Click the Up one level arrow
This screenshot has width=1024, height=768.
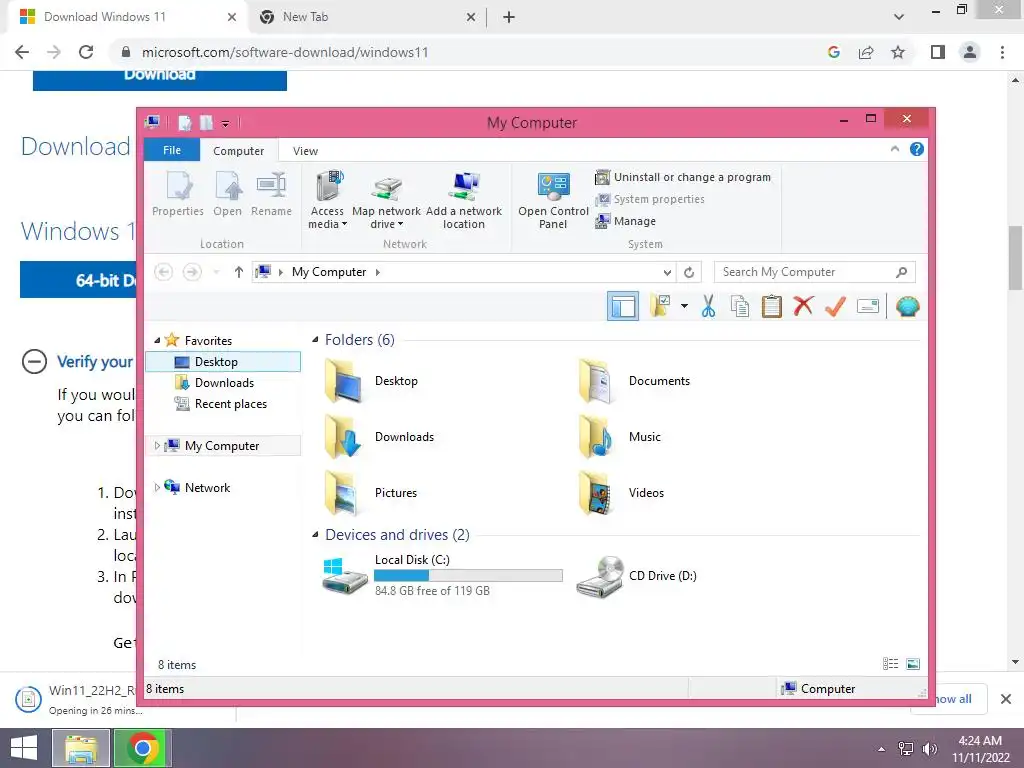click(238, 272)
